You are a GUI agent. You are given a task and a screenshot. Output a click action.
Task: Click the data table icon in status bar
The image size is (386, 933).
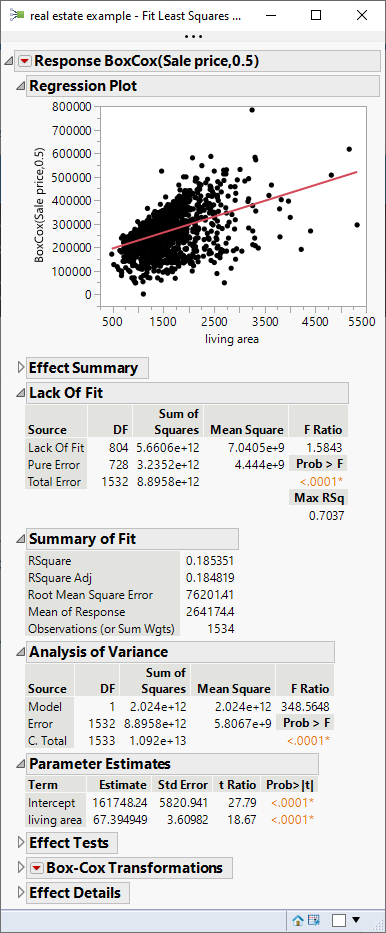point(313,920)
